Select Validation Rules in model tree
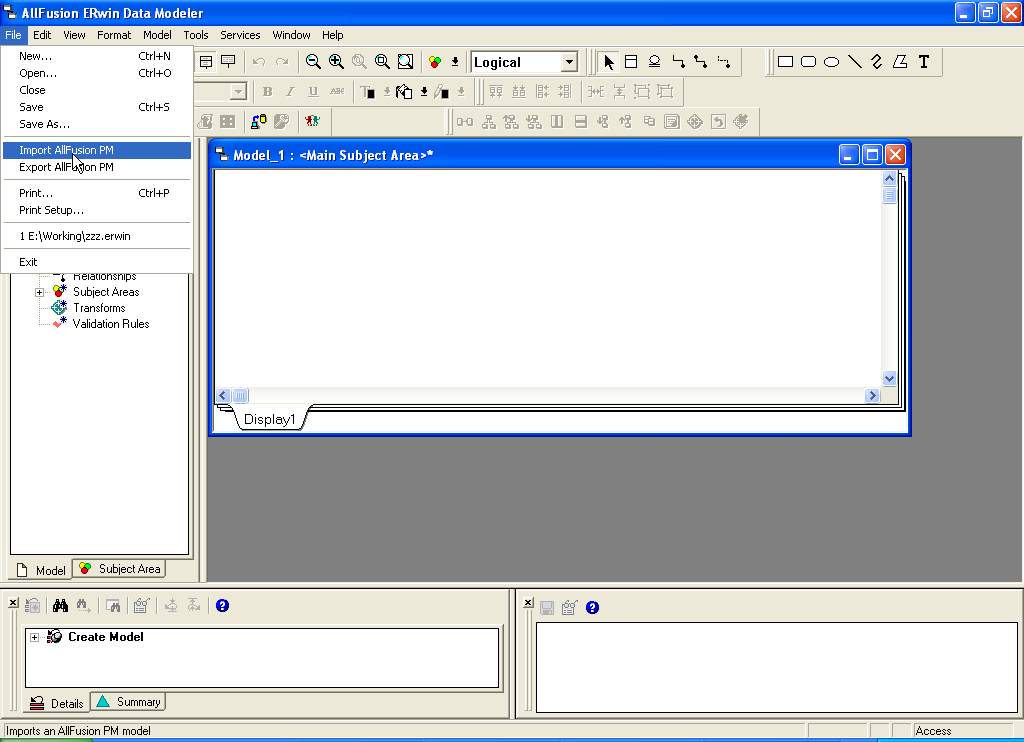Image resolution: width=1024 pixels, height=742 pixels. (111, 324)
